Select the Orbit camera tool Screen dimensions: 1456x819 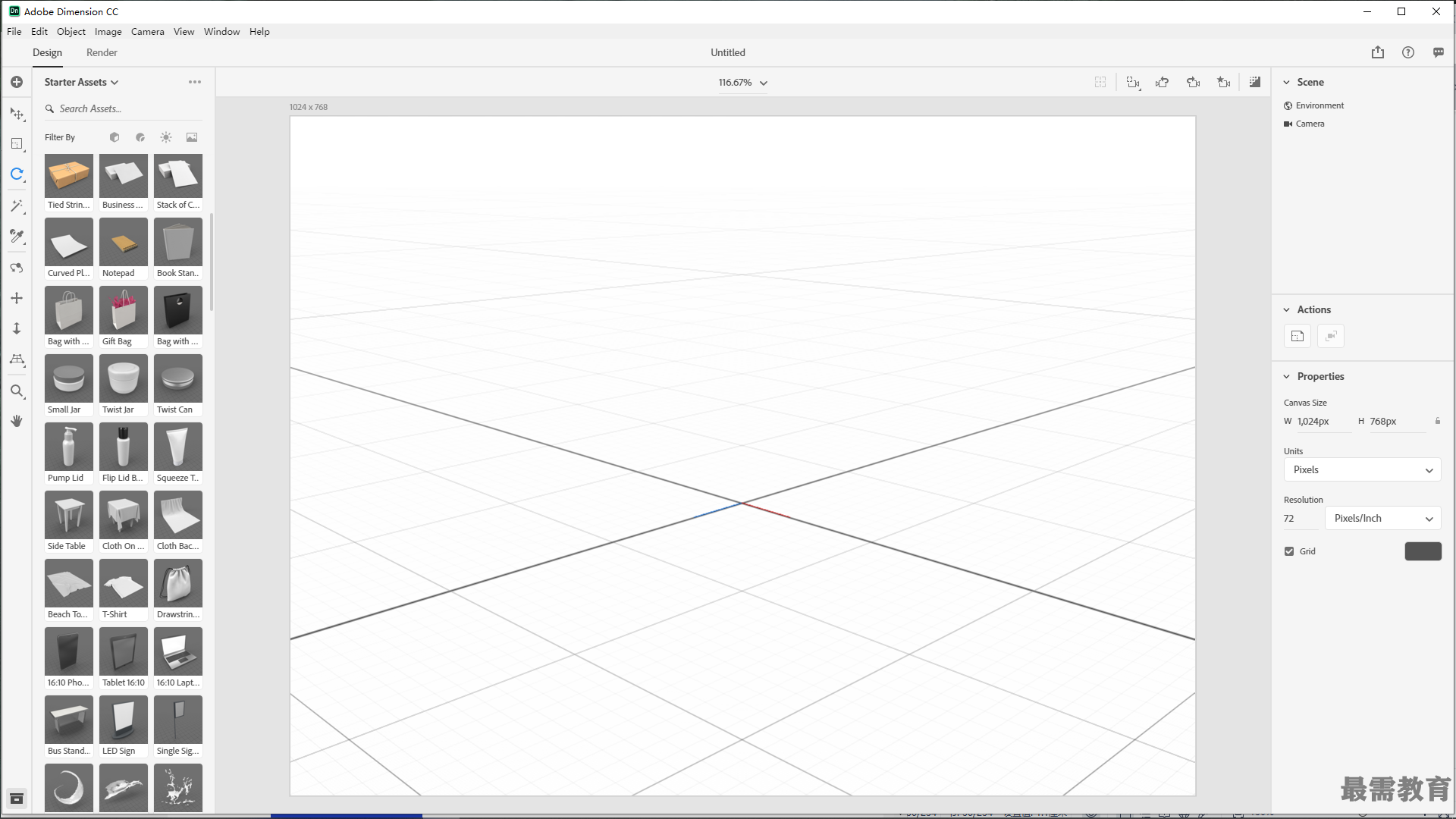click(17, 268)
